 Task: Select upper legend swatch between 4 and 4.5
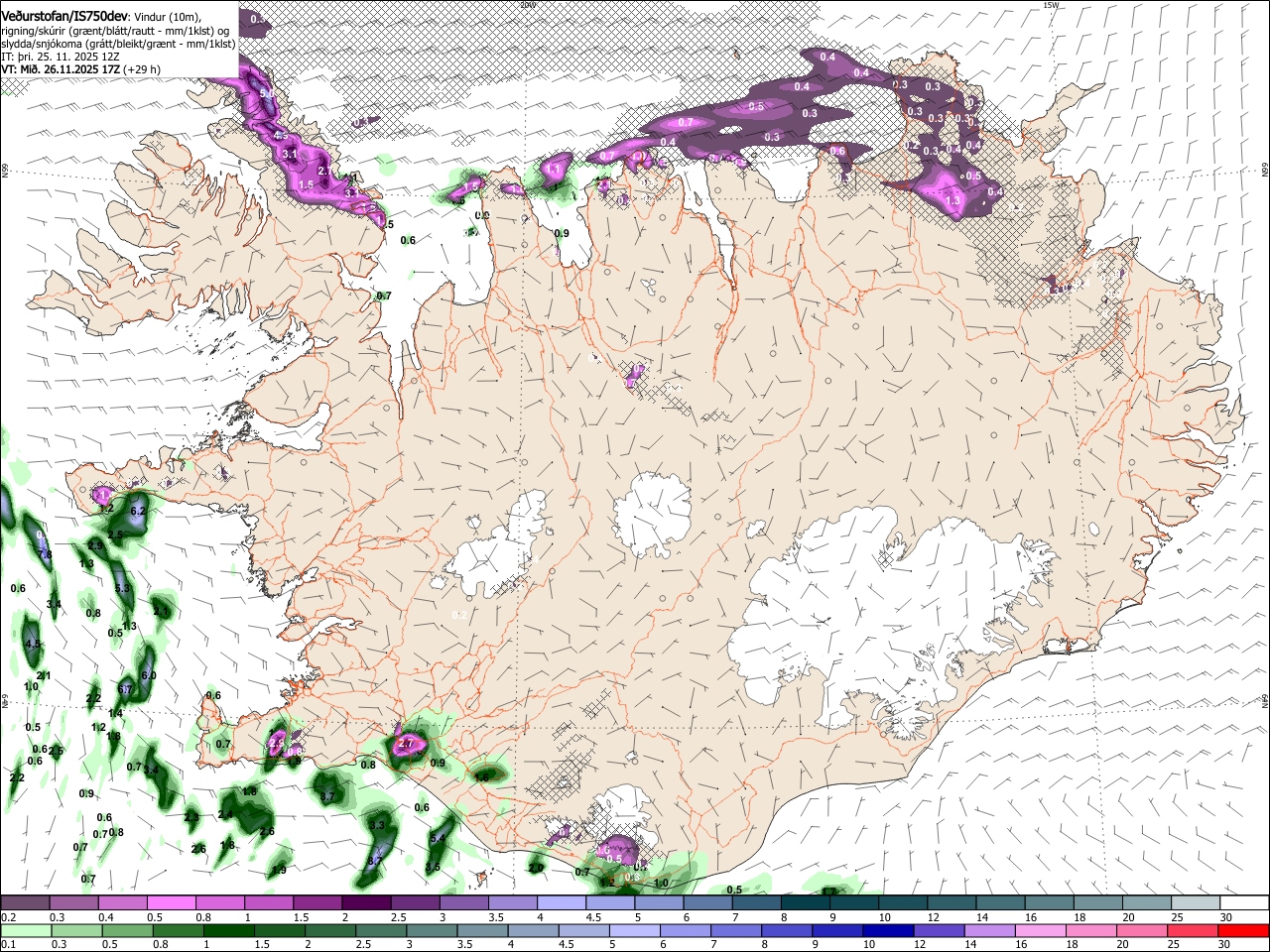point(562,903)
